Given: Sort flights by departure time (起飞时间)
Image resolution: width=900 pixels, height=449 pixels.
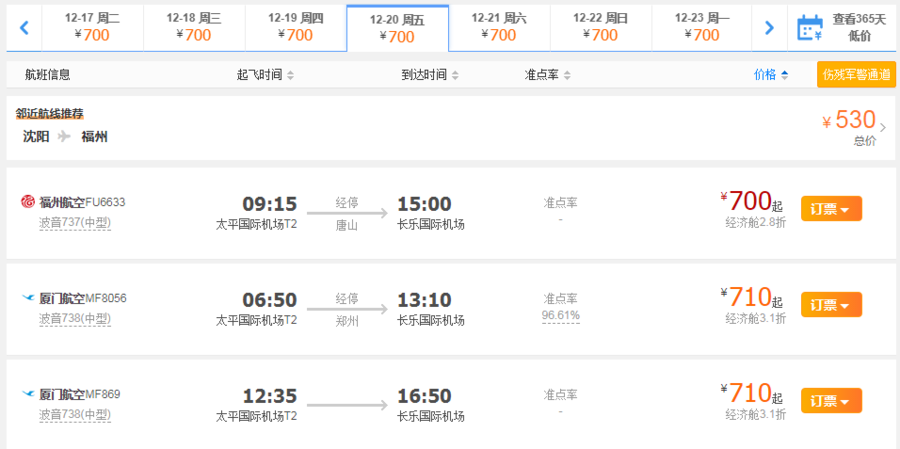Looking at the screenshot, I should [265, 75].
